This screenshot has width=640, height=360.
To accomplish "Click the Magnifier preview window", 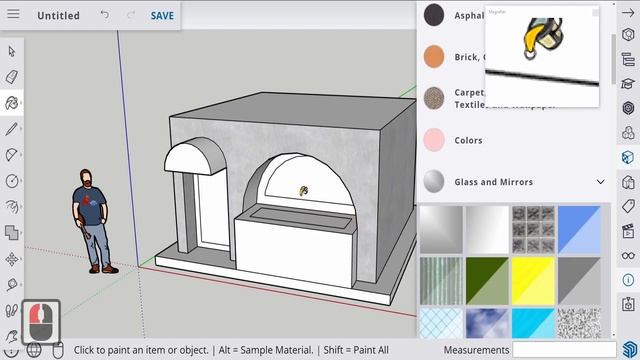I will (542, 57).
